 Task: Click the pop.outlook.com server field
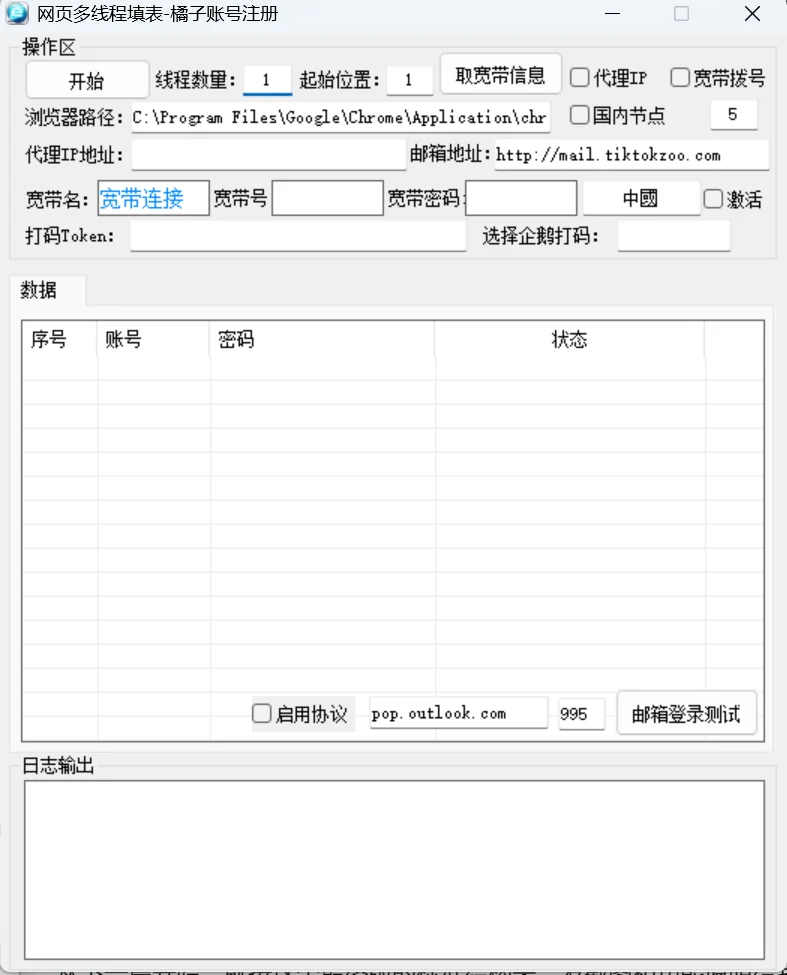(x=459, y=713)
